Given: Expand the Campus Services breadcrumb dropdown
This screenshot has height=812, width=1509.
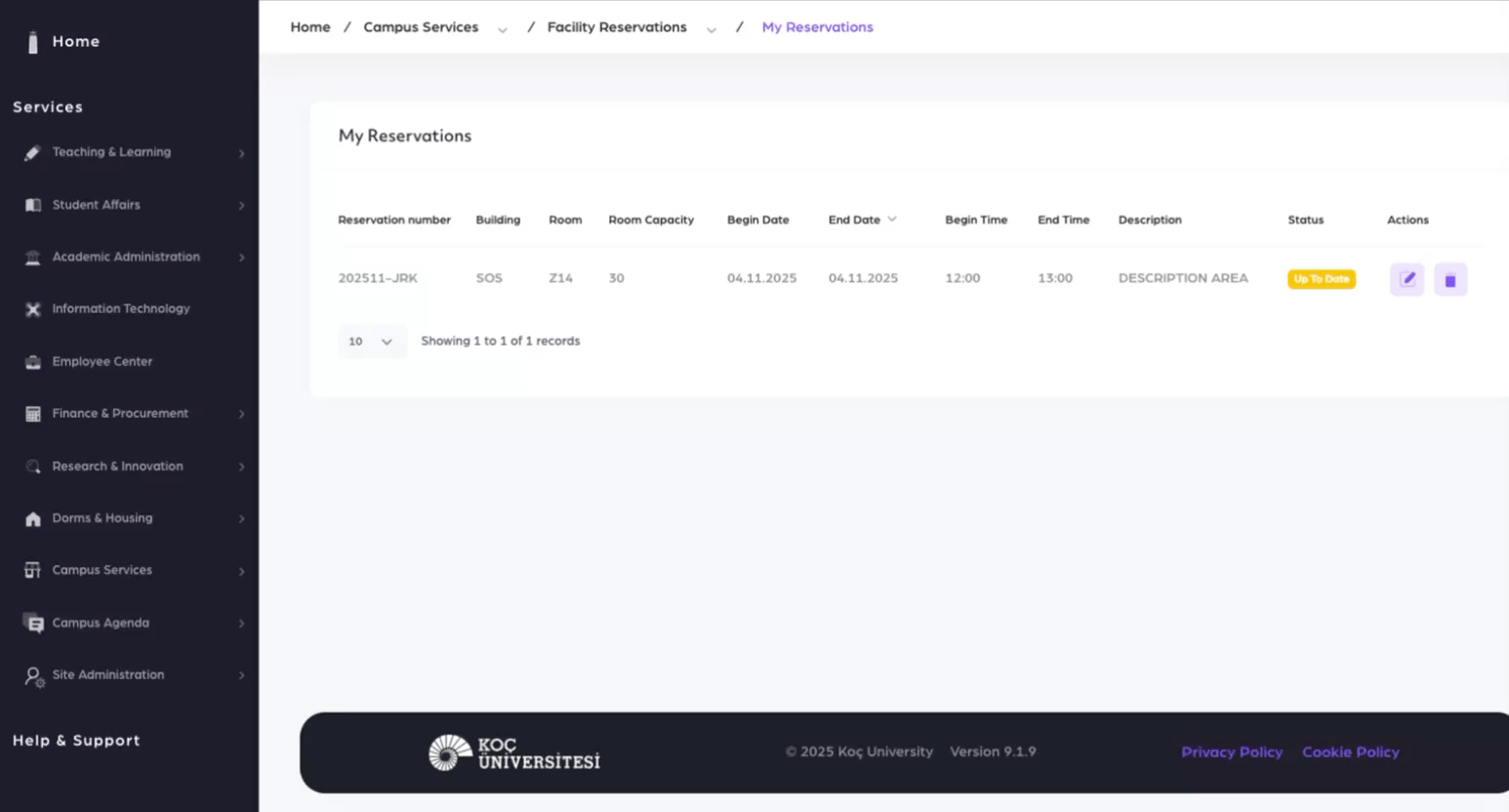Looking at the screenshot, I should click(503, 29).
